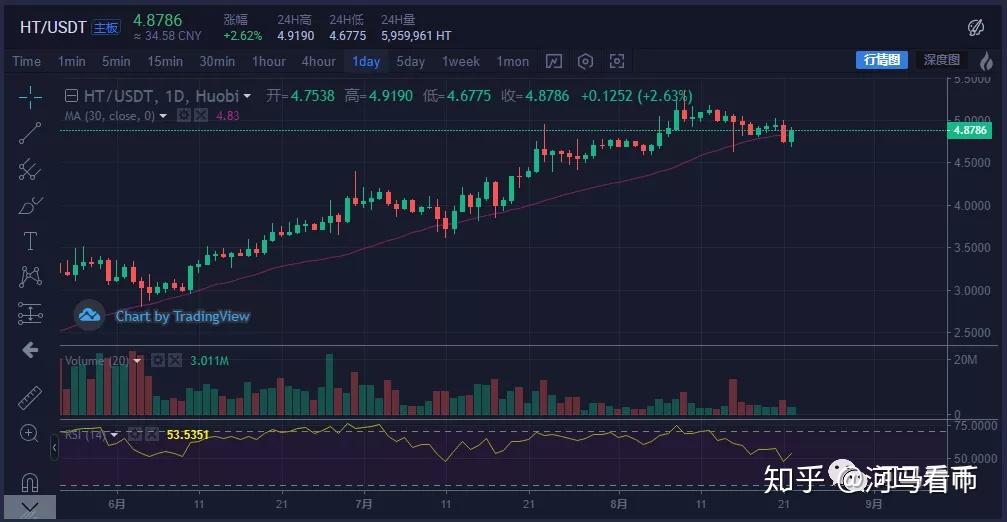
Task: Open the chart style icon in timeframe bar
Action: click(x=554, y=62)
